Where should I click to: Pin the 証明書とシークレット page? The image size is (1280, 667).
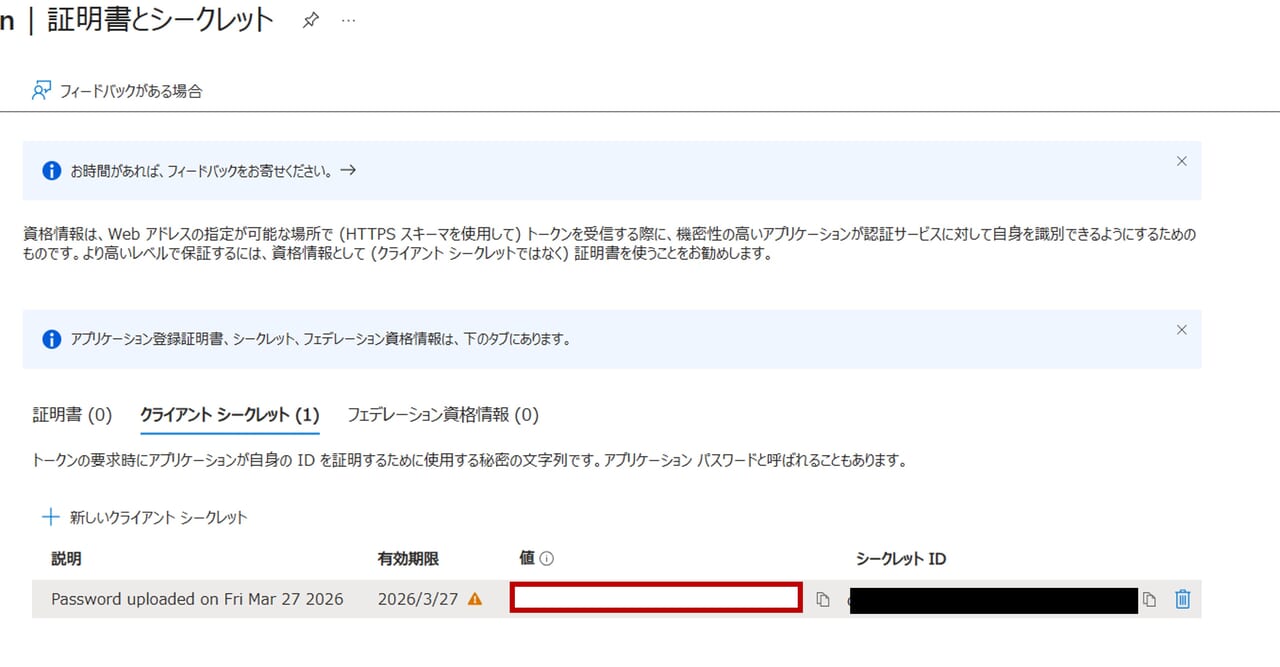pos(310,21)
